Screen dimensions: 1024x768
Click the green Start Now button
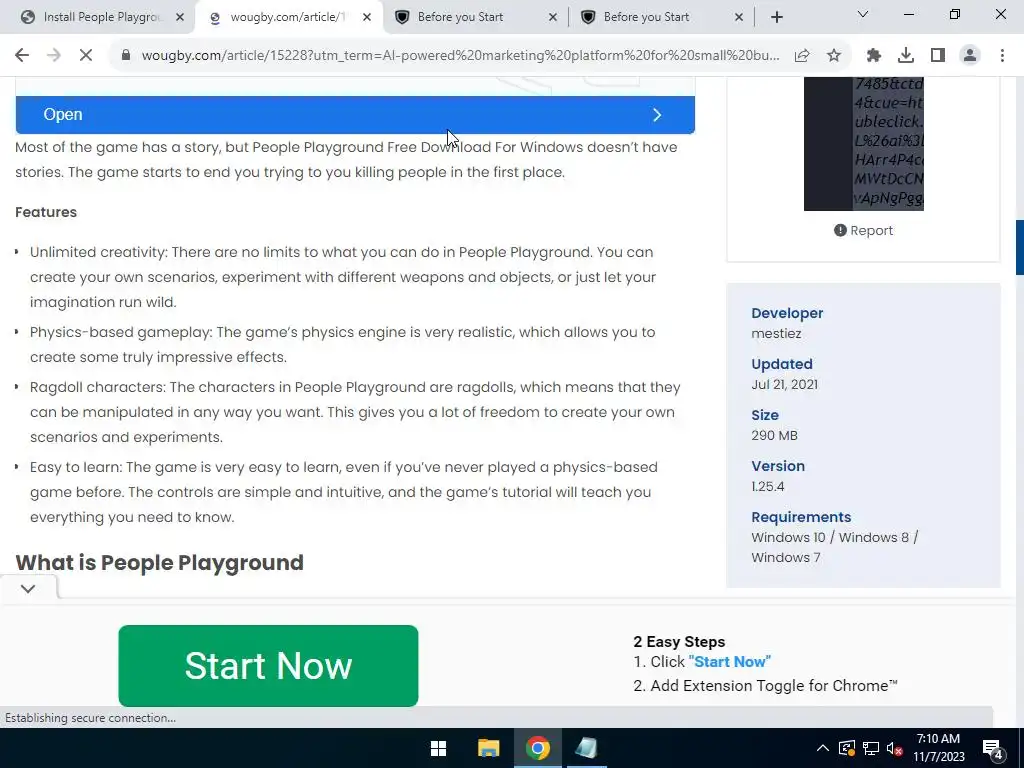click(x=268, y=665)
